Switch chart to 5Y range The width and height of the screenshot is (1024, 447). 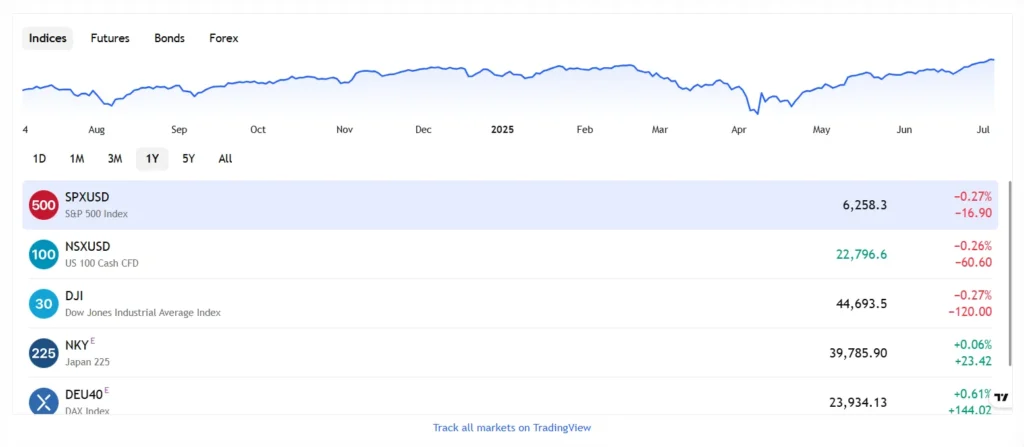coord(189,158)
